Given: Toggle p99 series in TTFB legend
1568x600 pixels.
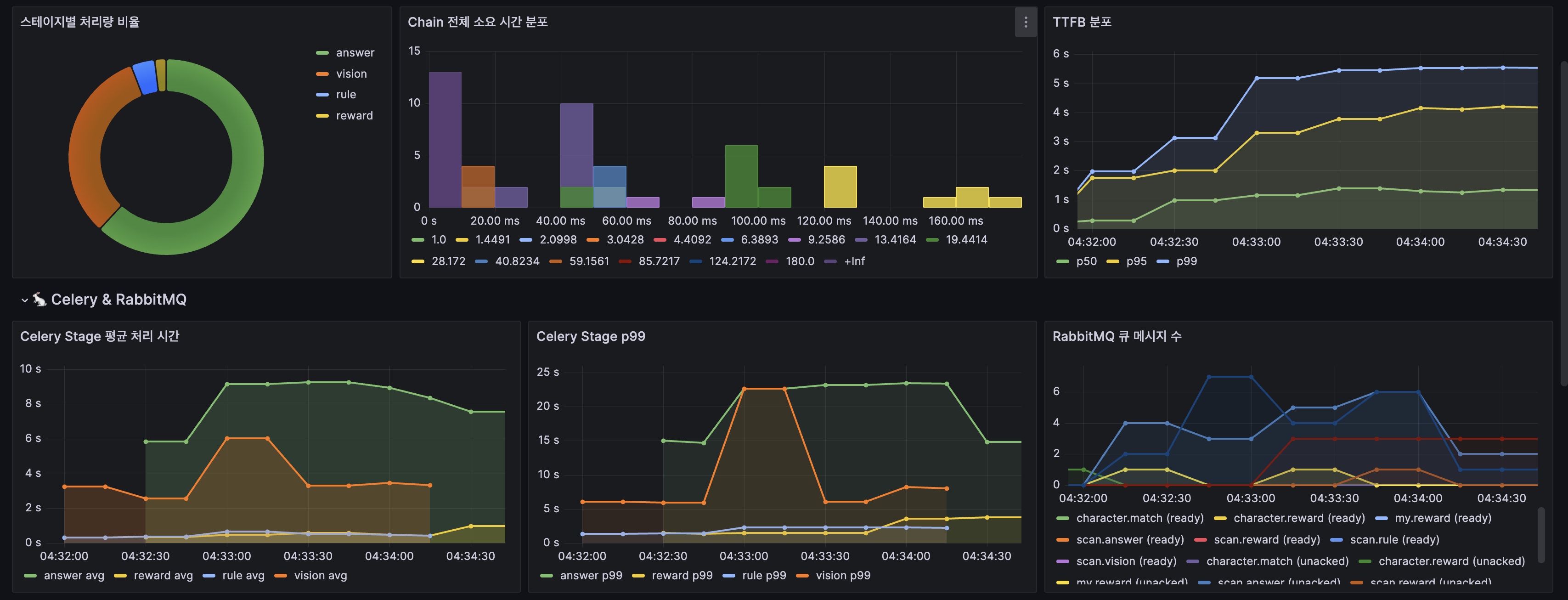Looking at the screenshot, I should coord(1186,261).
